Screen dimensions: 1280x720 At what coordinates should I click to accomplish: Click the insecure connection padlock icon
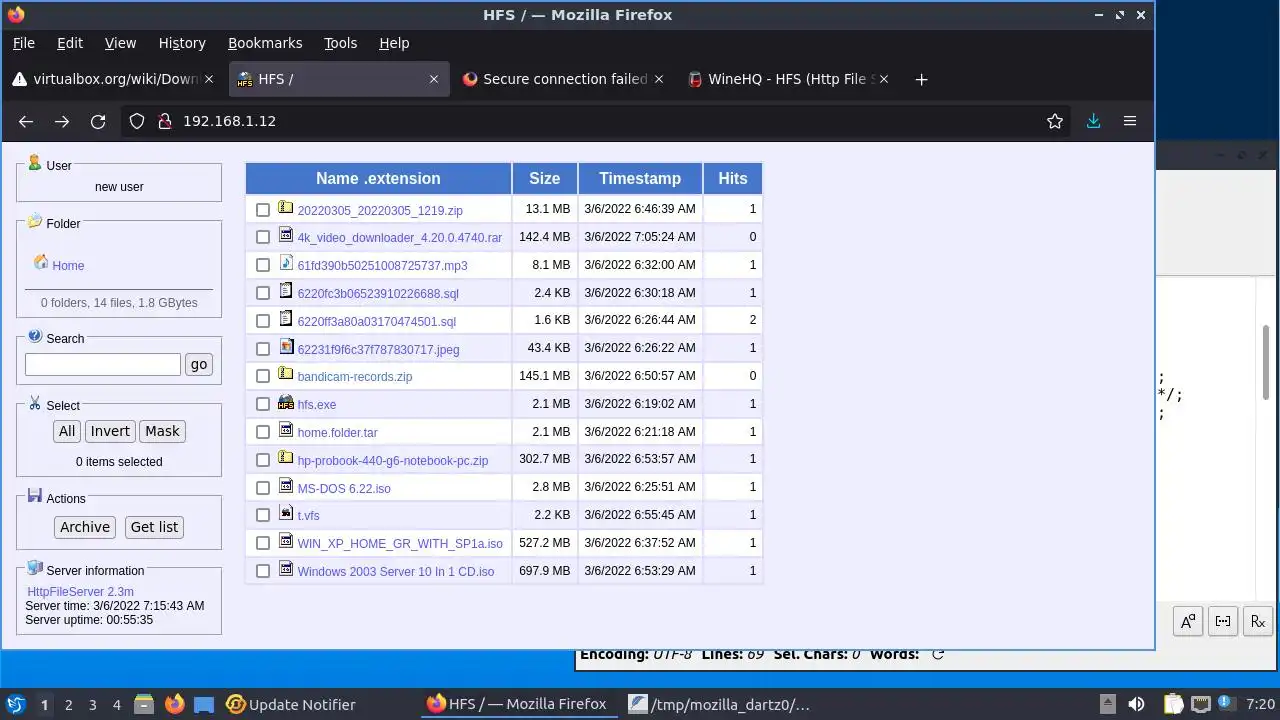[x=165, y=121]
